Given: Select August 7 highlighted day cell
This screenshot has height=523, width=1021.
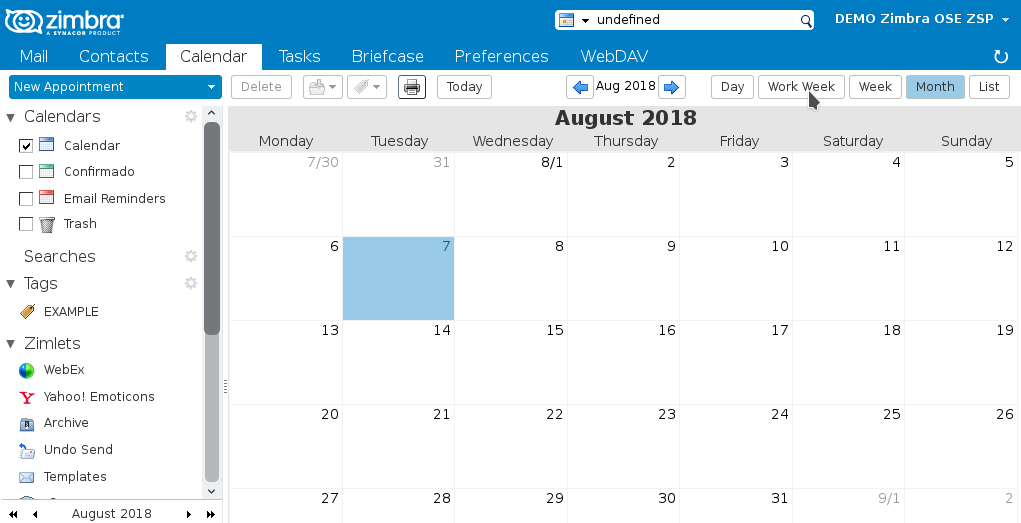Looking at the screenshot, I should [x=399, y=279].
